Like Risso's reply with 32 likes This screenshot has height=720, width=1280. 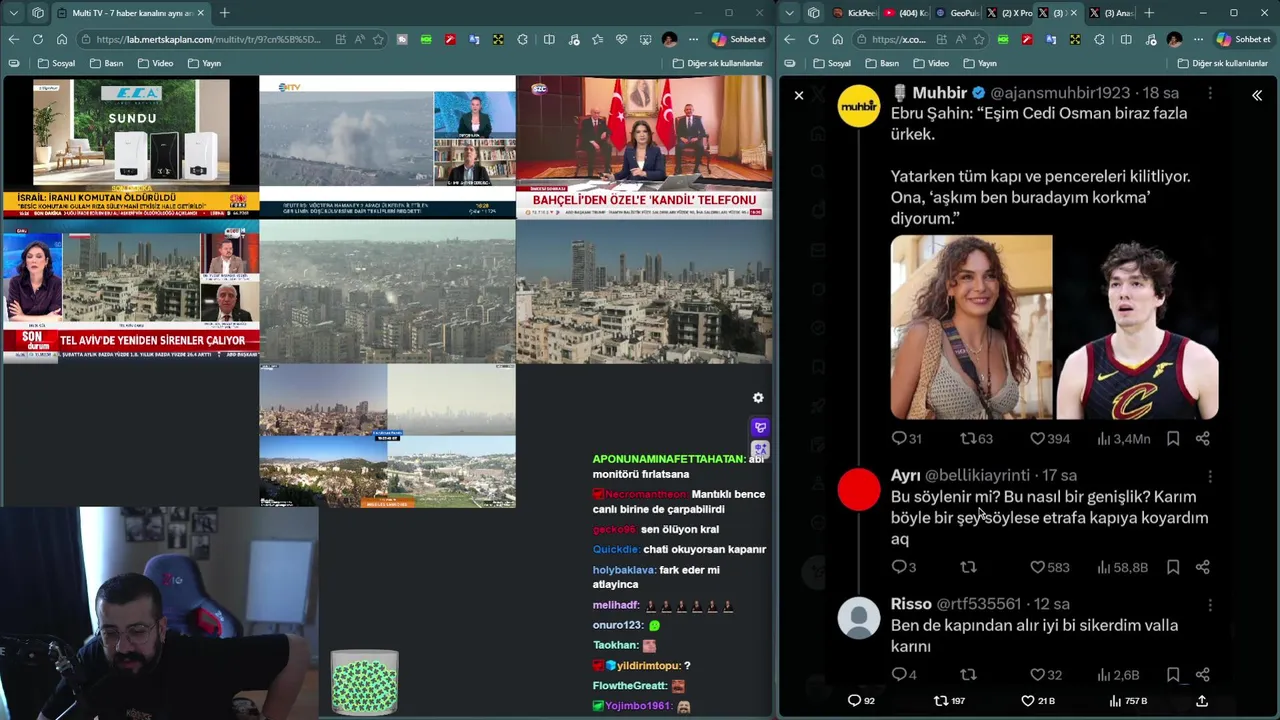tap(1046, 675)
